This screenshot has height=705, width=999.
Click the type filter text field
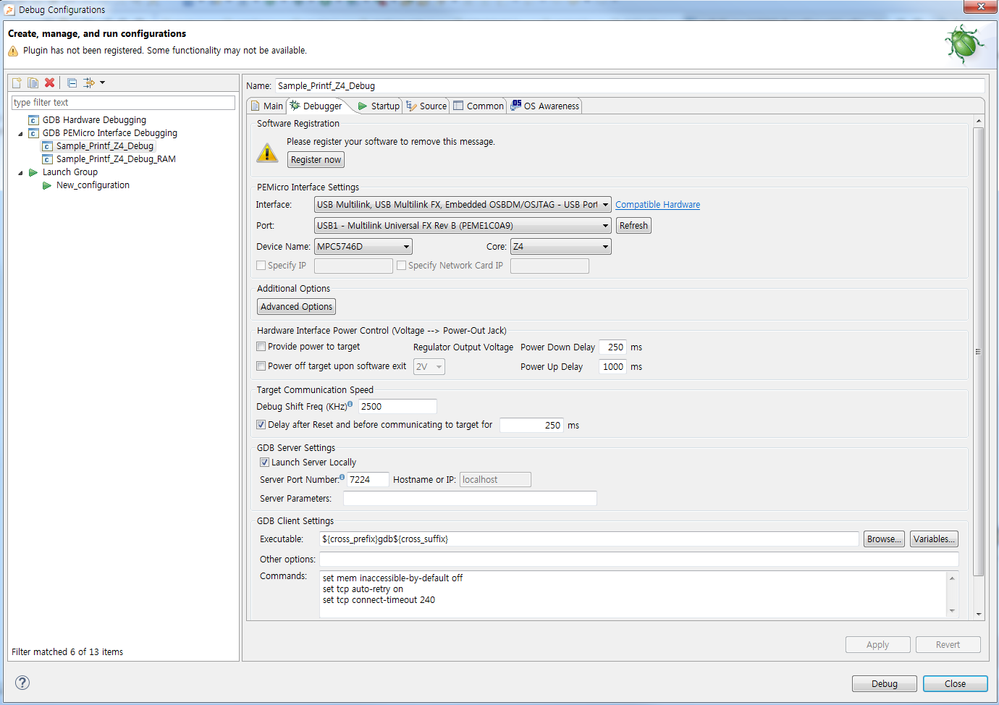tap(124, 103)
